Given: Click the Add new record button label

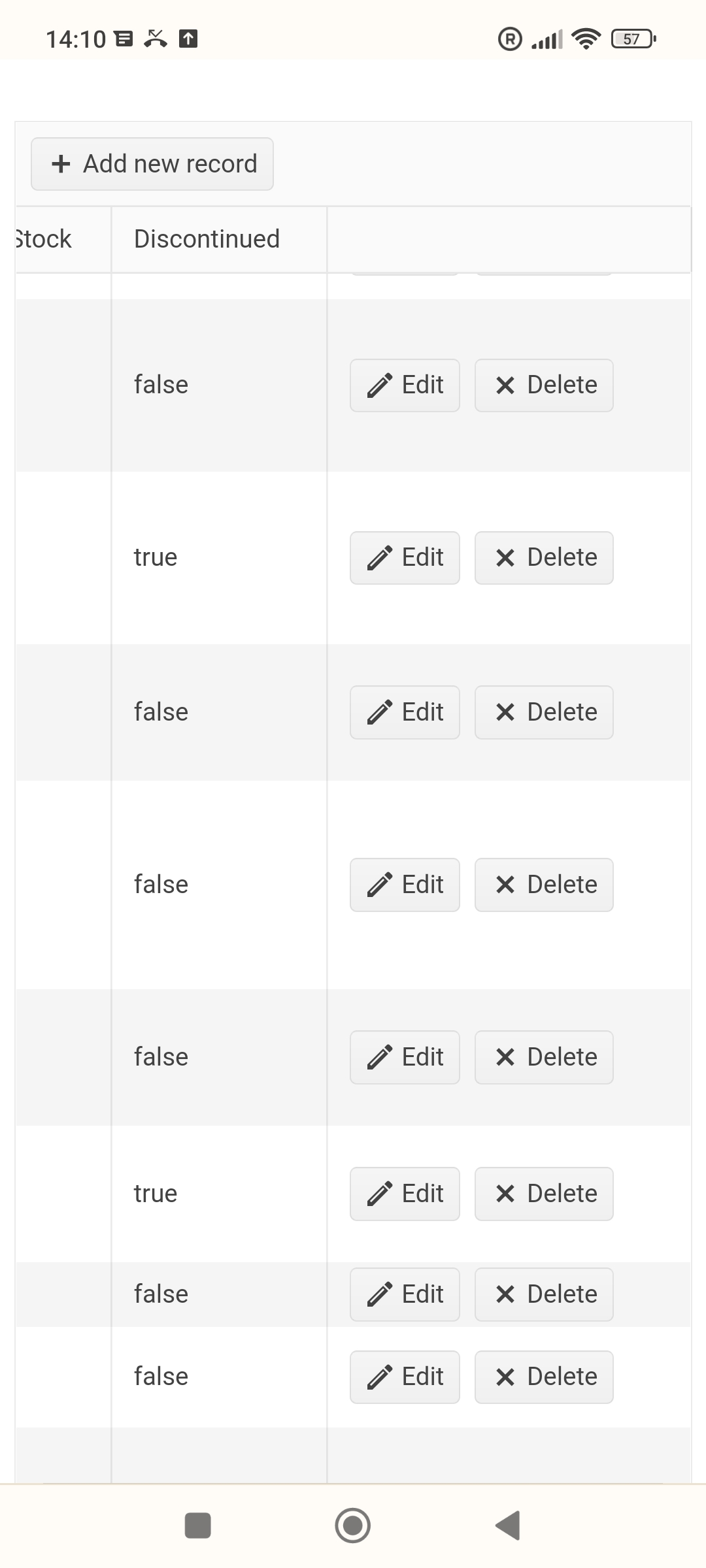Looking at the screenshot, I should tap(170, 164).
